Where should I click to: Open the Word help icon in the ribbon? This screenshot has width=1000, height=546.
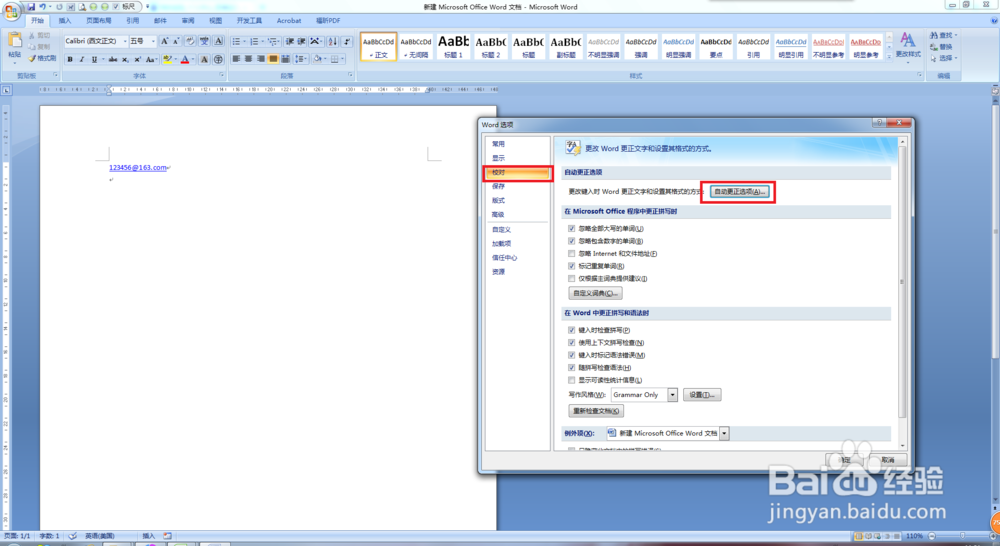994,20
